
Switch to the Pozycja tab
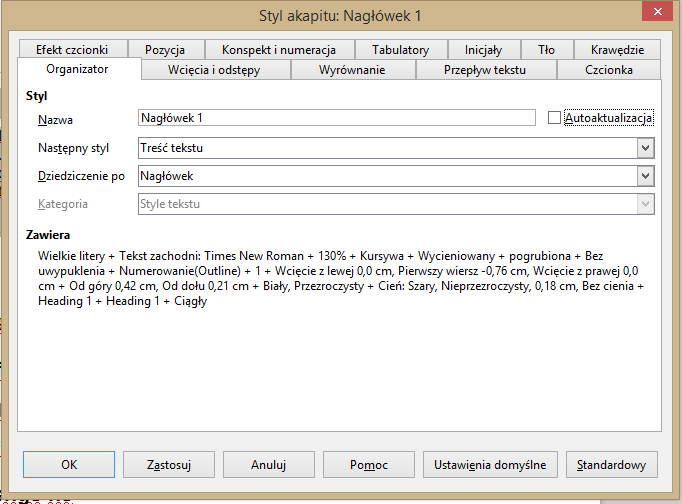coord(165,50)
